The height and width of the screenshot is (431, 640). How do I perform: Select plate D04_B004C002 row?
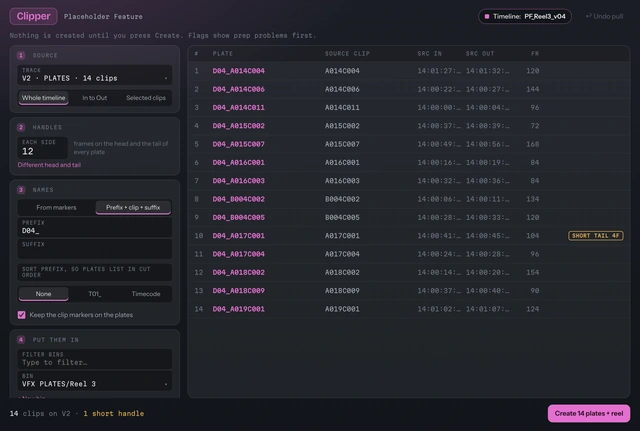[409, 199]
